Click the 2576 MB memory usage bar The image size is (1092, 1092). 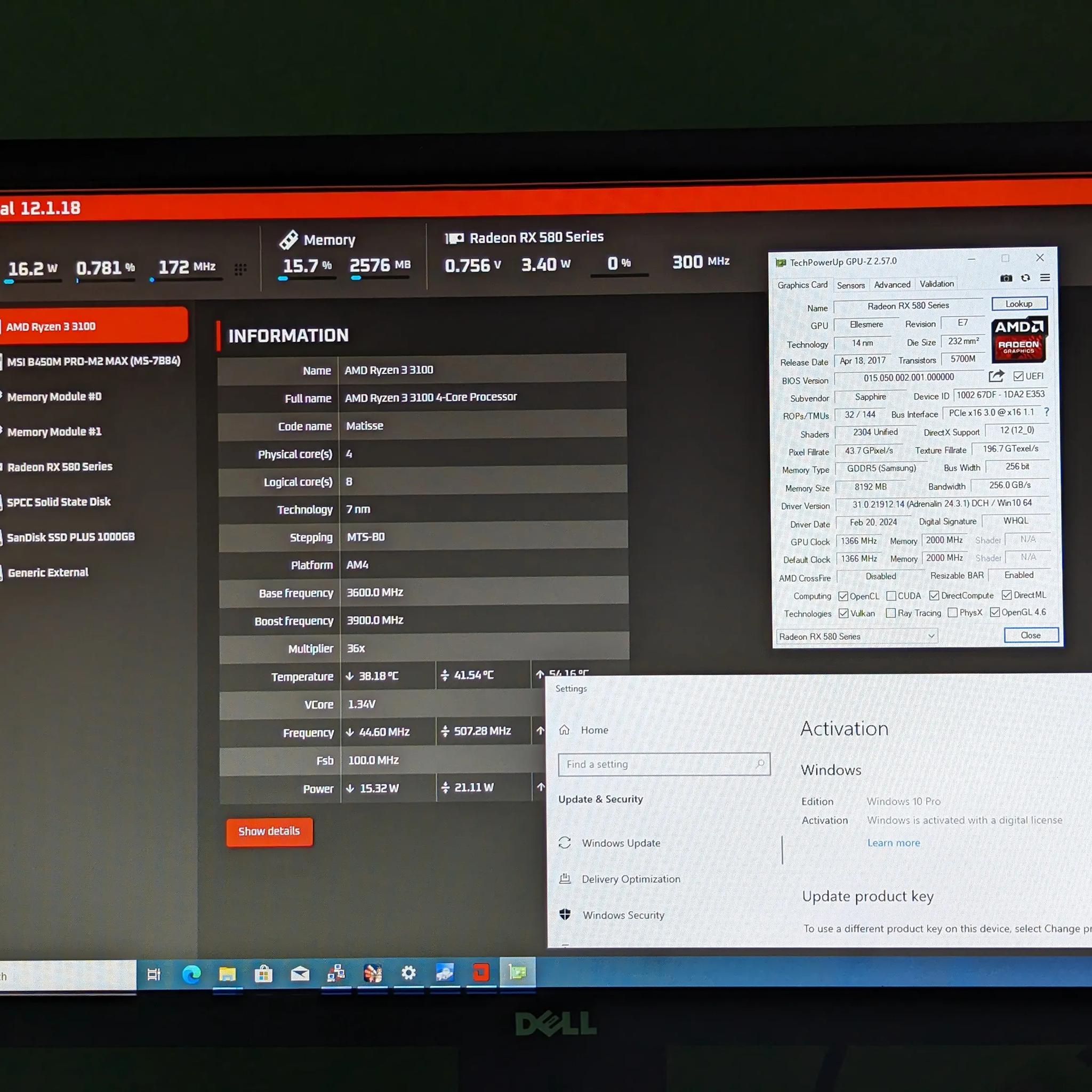pos(380,277)
